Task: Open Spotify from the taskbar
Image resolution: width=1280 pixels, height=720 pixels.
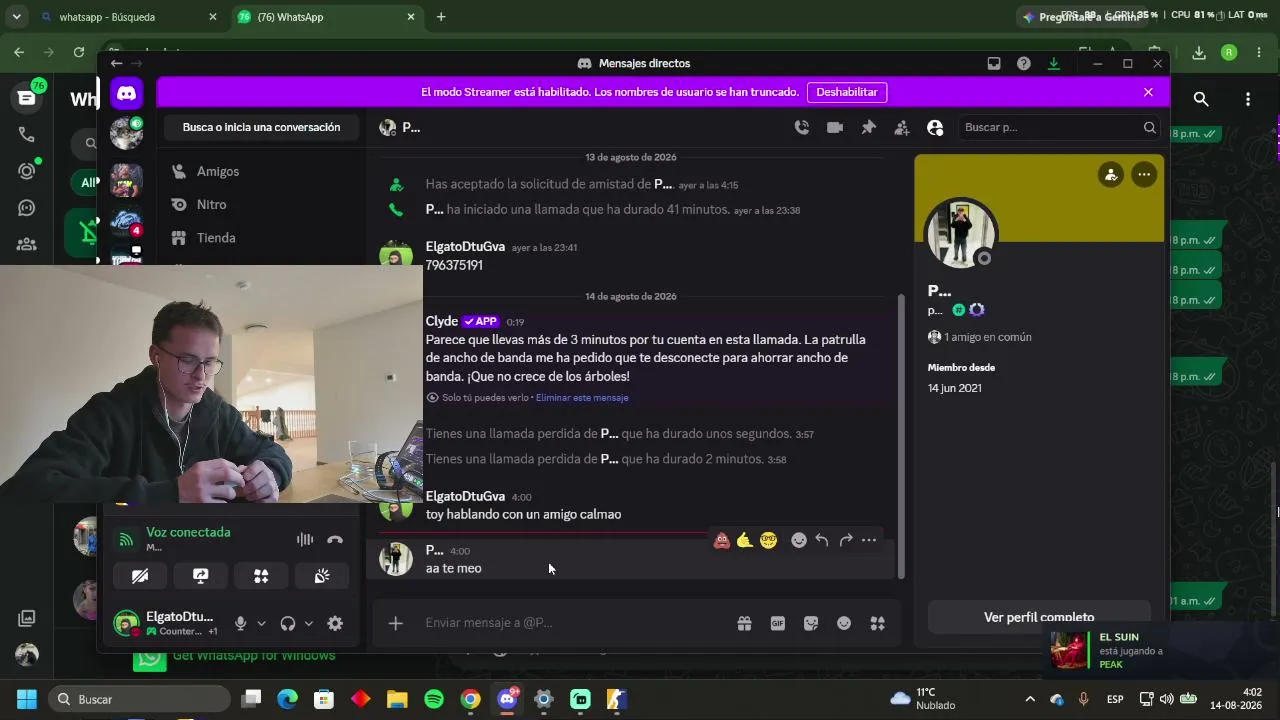Action: (434, 699)
